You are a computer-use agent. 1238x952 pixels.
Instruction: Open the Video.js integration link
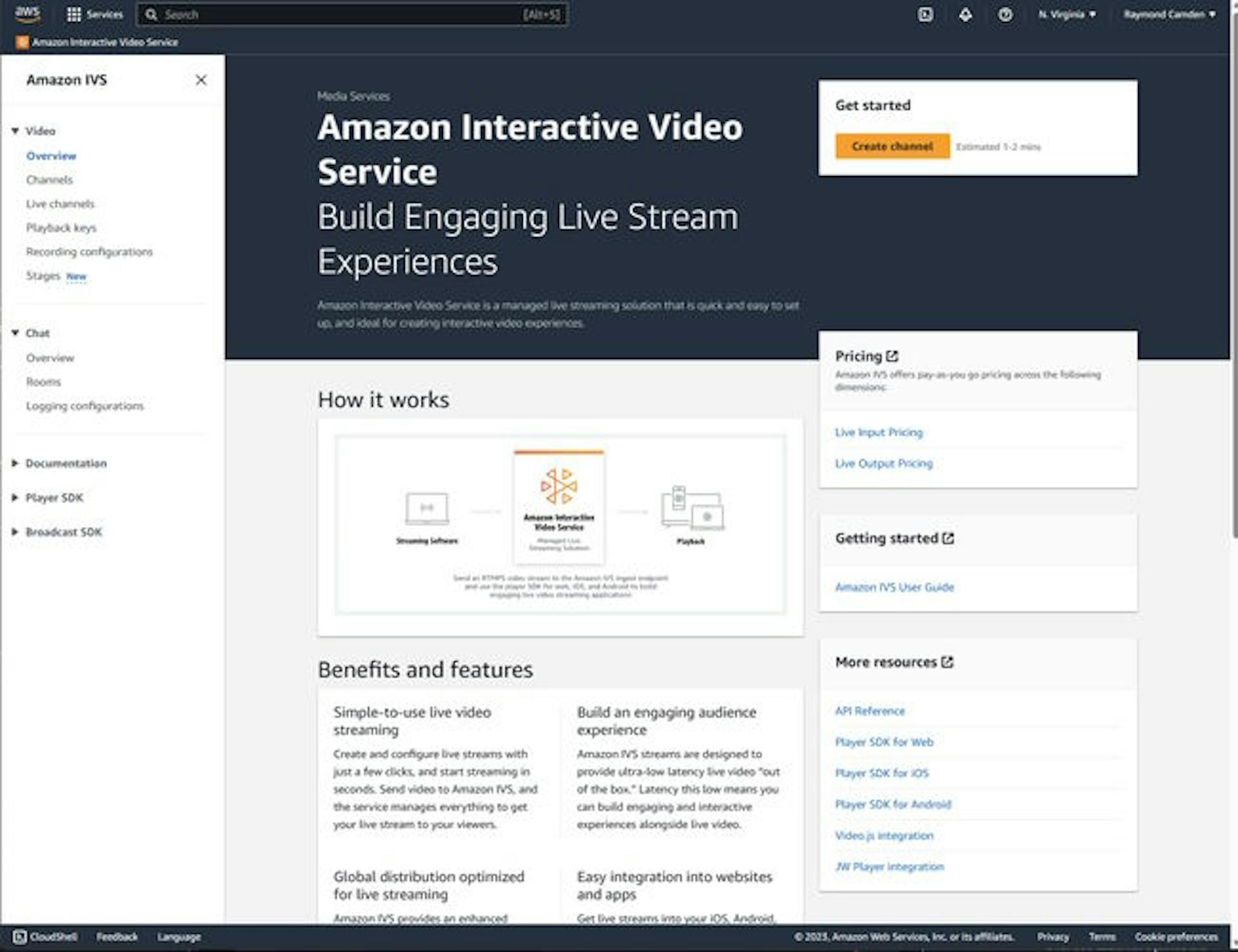click(x=884, y=835)
